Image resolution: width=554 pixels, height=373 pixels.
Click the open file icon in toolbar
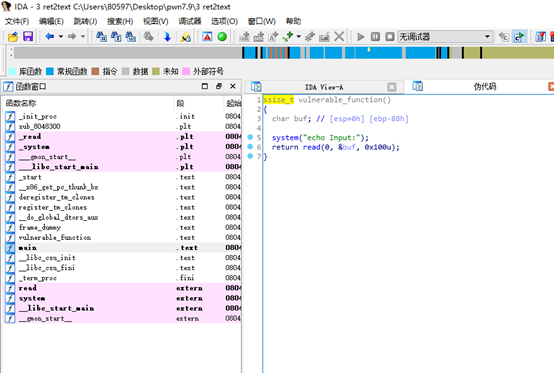(x=13, y=36)
